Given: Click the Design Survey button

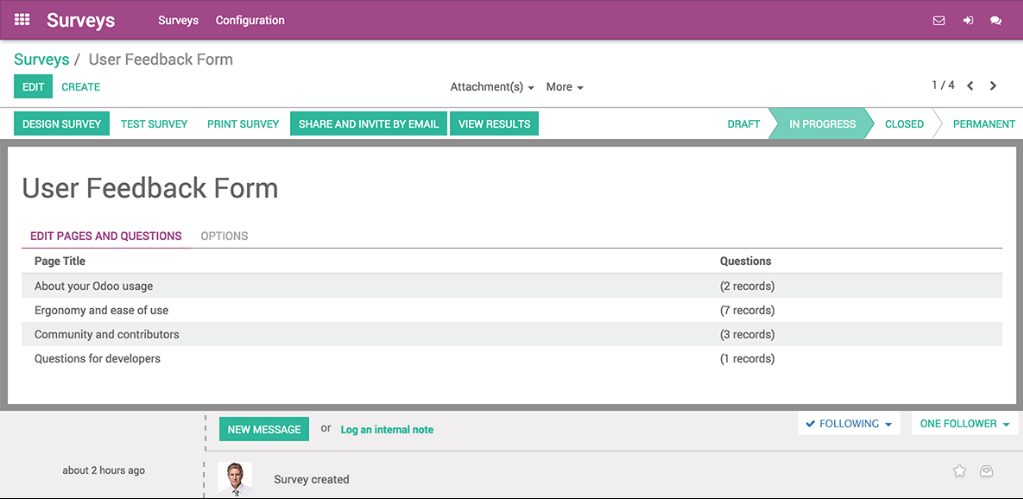Looking at the screenshot, I should coord(62,124).
